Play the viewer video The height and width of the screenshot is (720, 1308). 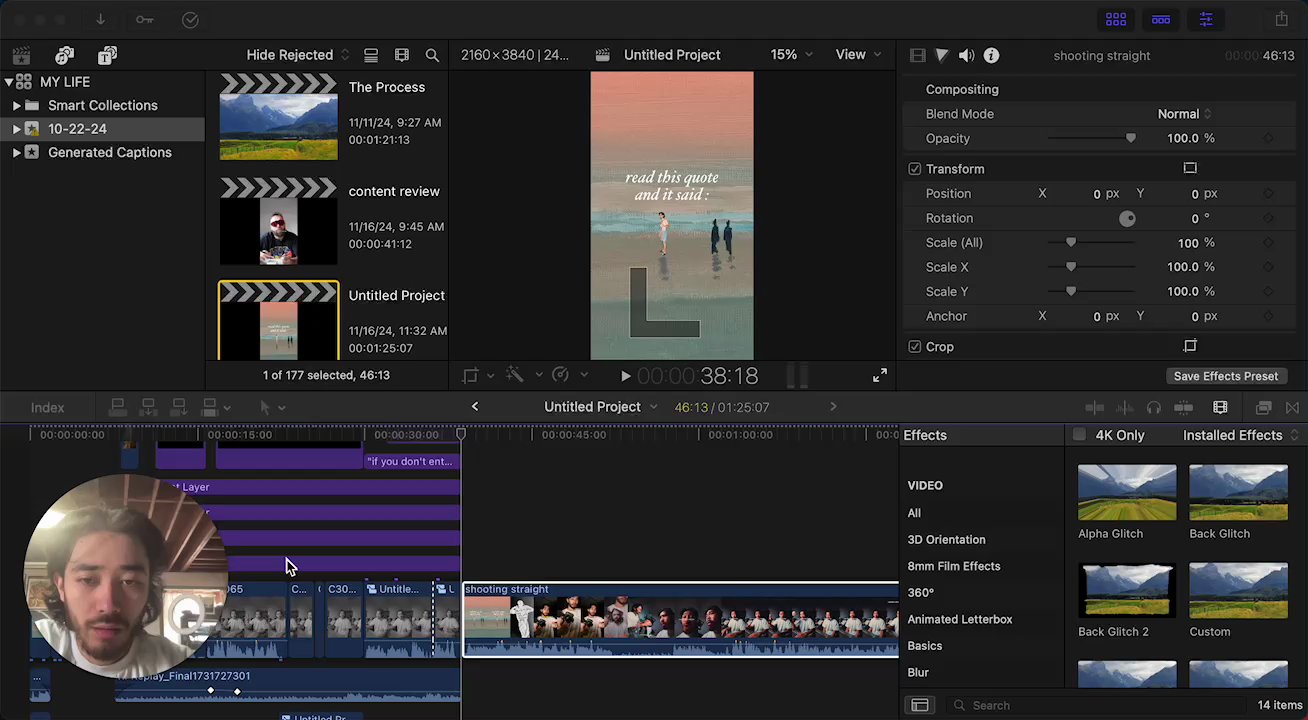[x=626, y=376]
